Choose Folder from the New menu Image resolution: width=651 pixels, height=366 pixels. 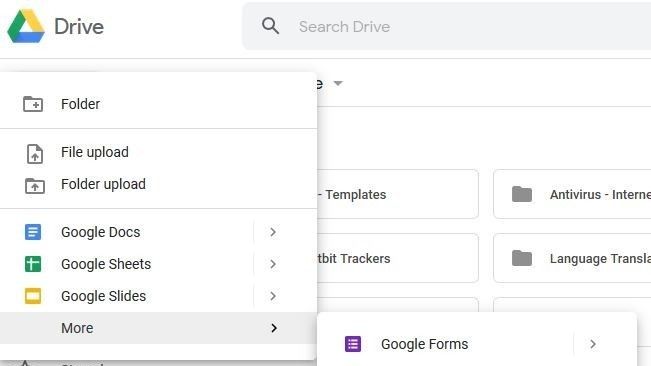click(158, 104)
